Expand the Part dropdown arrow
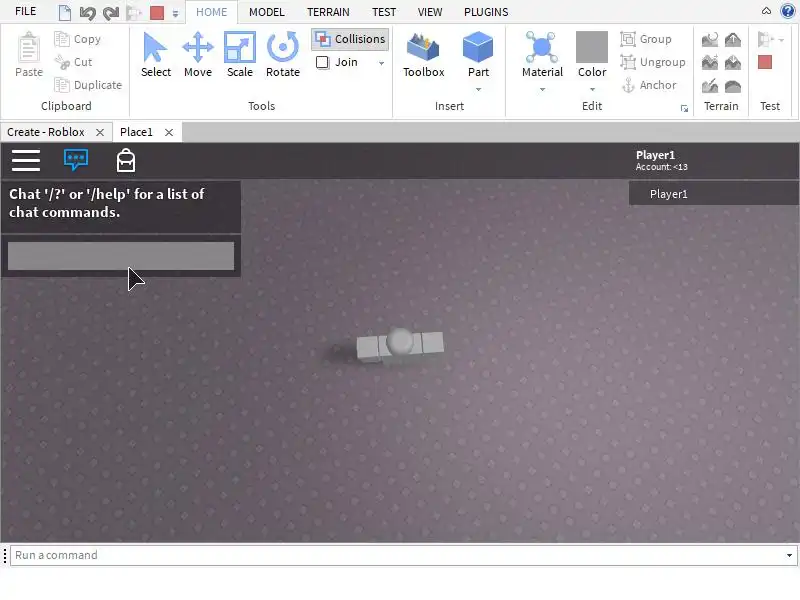800x600 pixels. [x=478, y=90]
